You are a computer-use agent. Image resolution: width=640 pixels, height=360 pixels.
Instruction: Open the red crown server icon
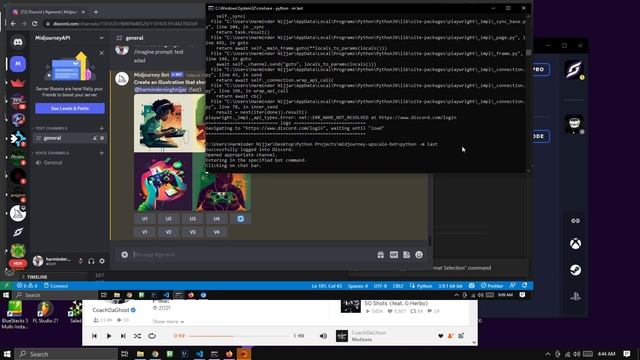pyautogui.click(x=18, y=83)
